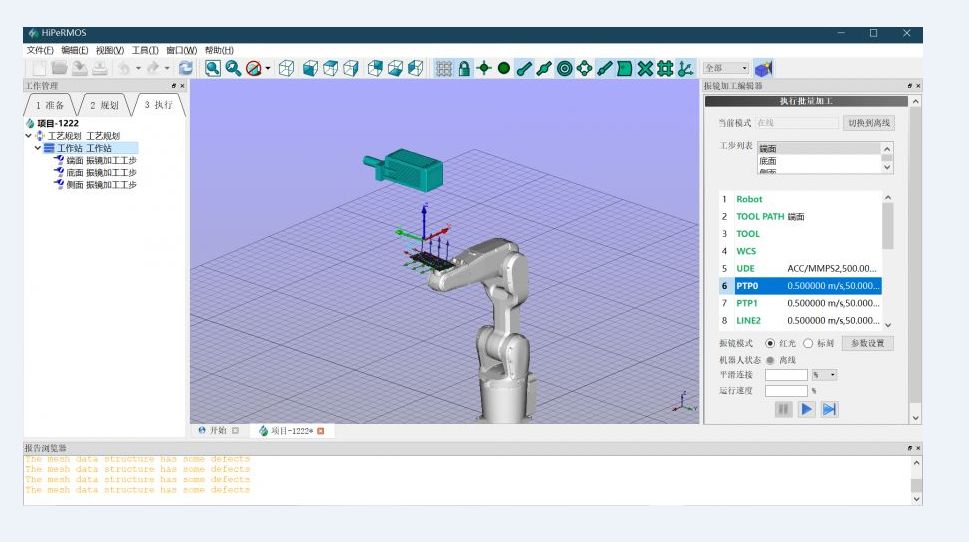Open the 工具(T) menu
The image size is (969, 542).
click(145, 50)
